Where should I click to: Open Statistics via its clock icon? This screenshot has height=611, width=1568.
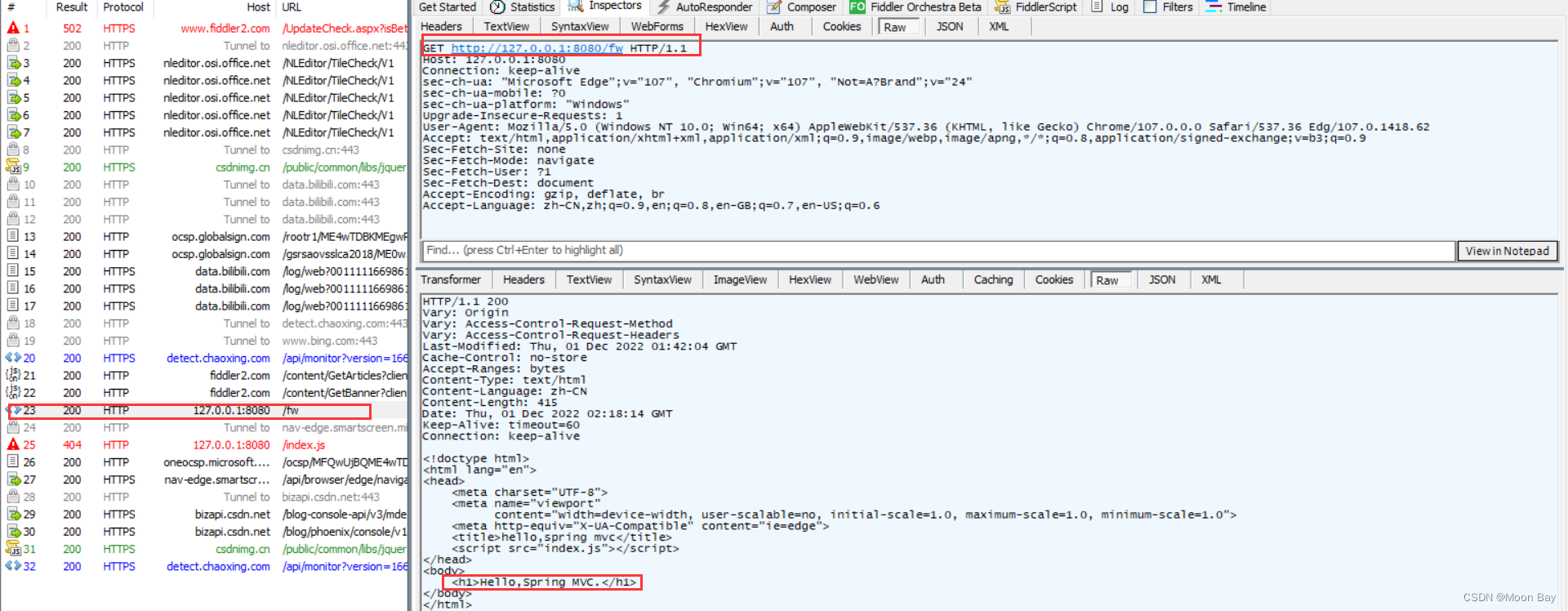(497, 7)
